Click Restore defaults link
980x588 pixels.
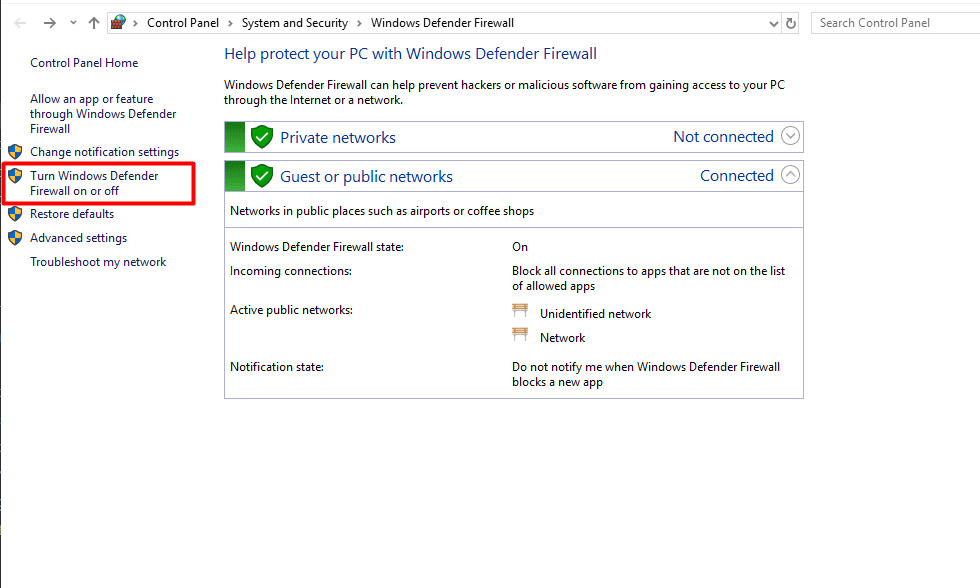click(x=72, y=214)
